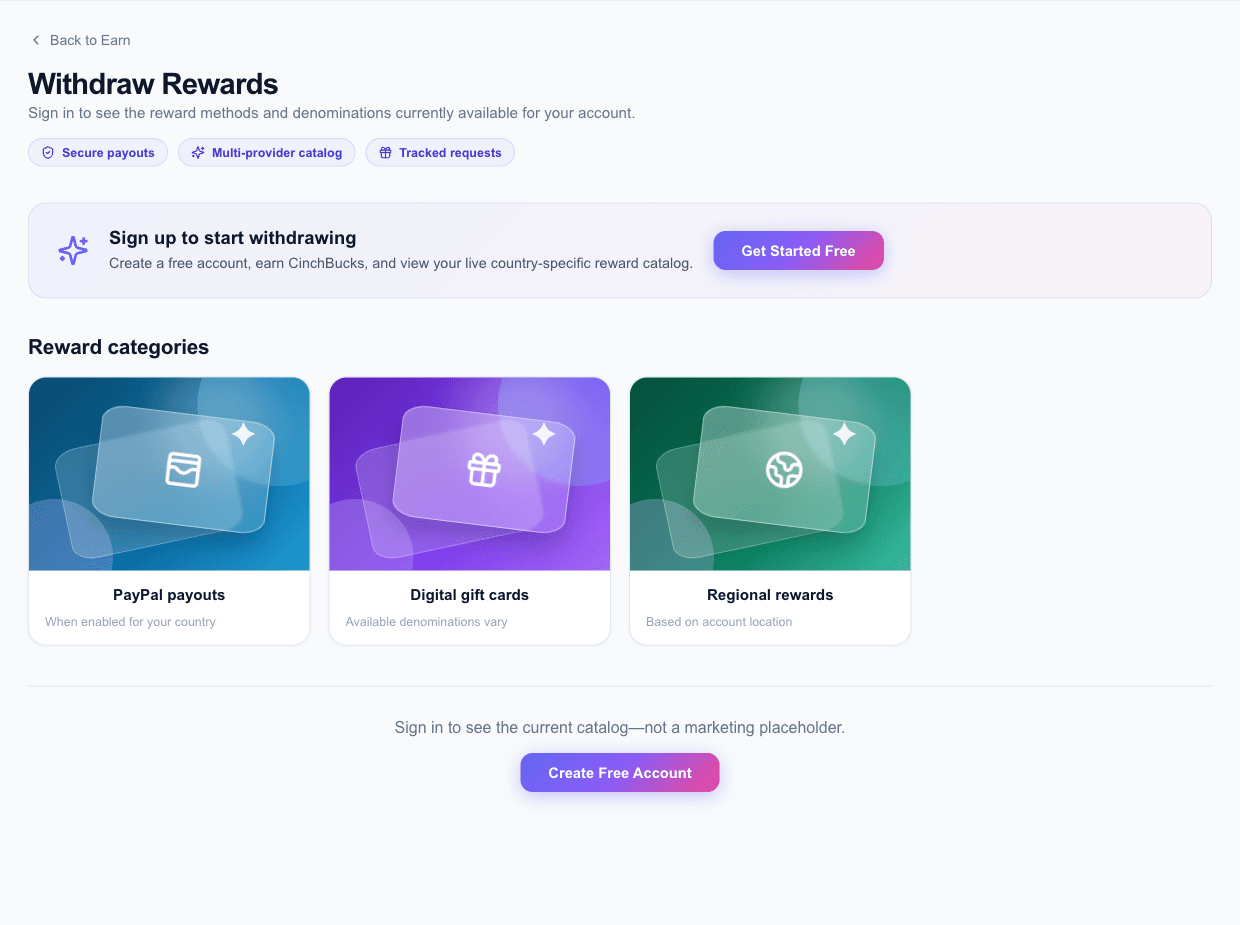
Task: Click the star sparkle on PayPal card
Action: coord(243,434)
